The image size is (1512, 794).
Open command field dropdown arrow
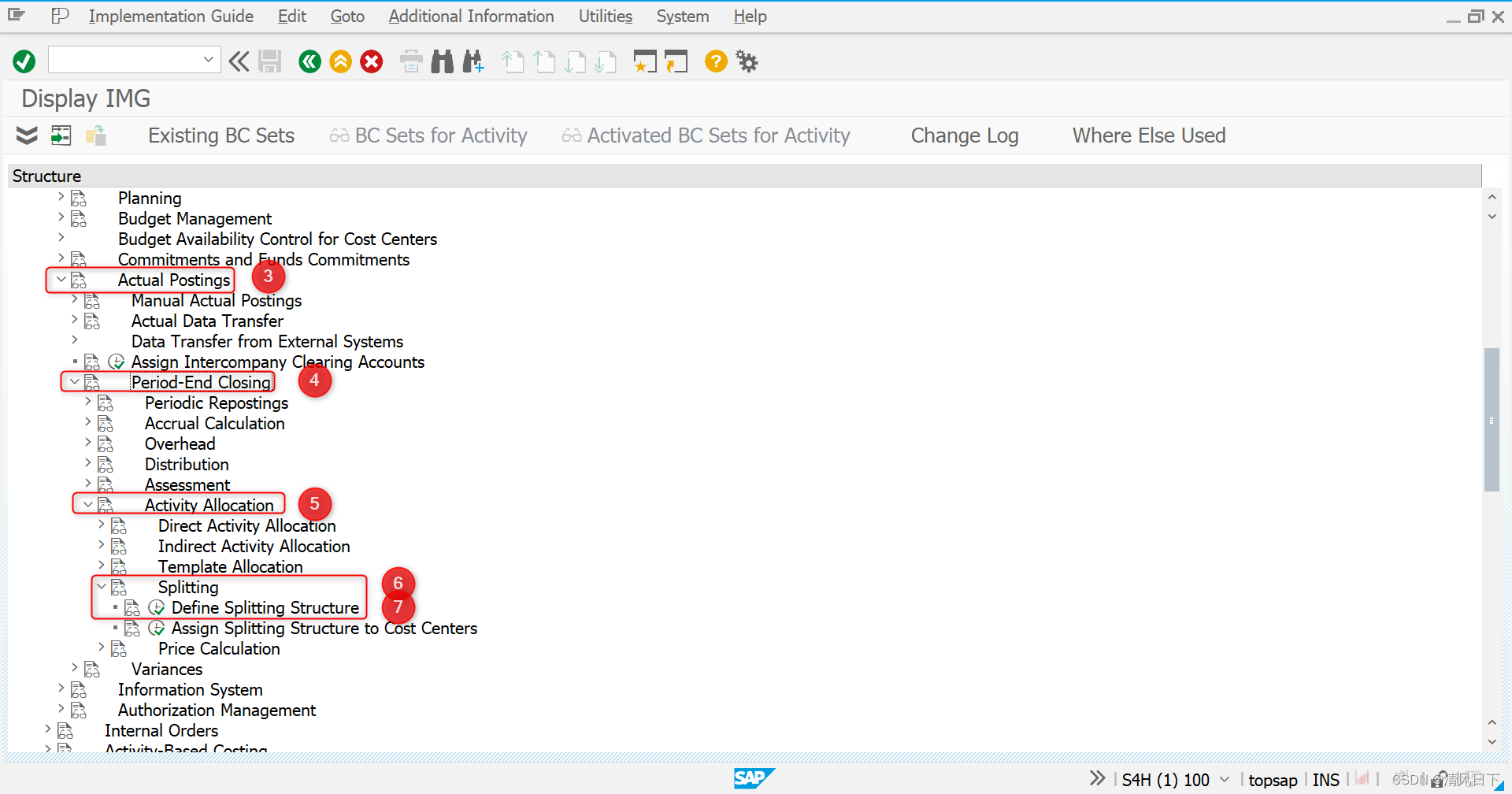click(x=209, y=59)
